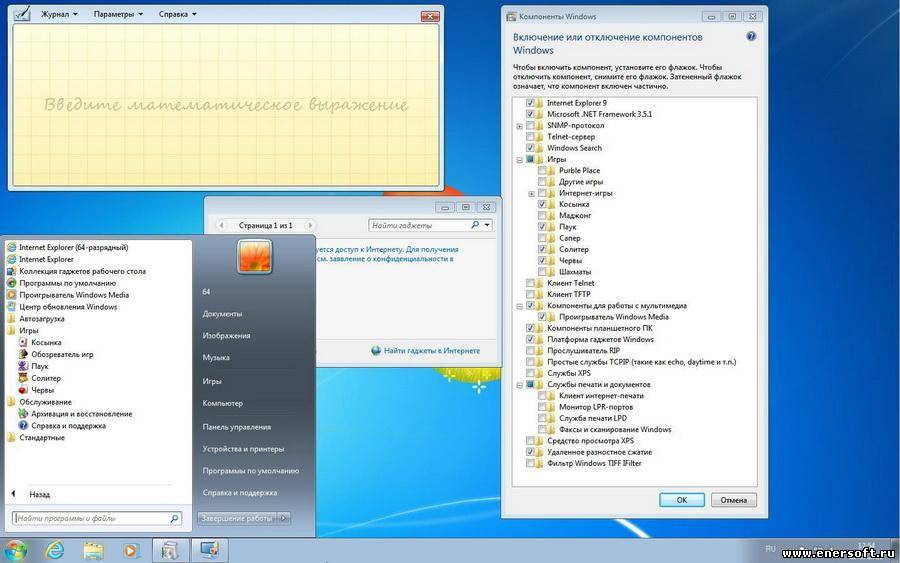Check the Шахматы game checkbox
Screen dimensions: 900x563
point(542,272)
